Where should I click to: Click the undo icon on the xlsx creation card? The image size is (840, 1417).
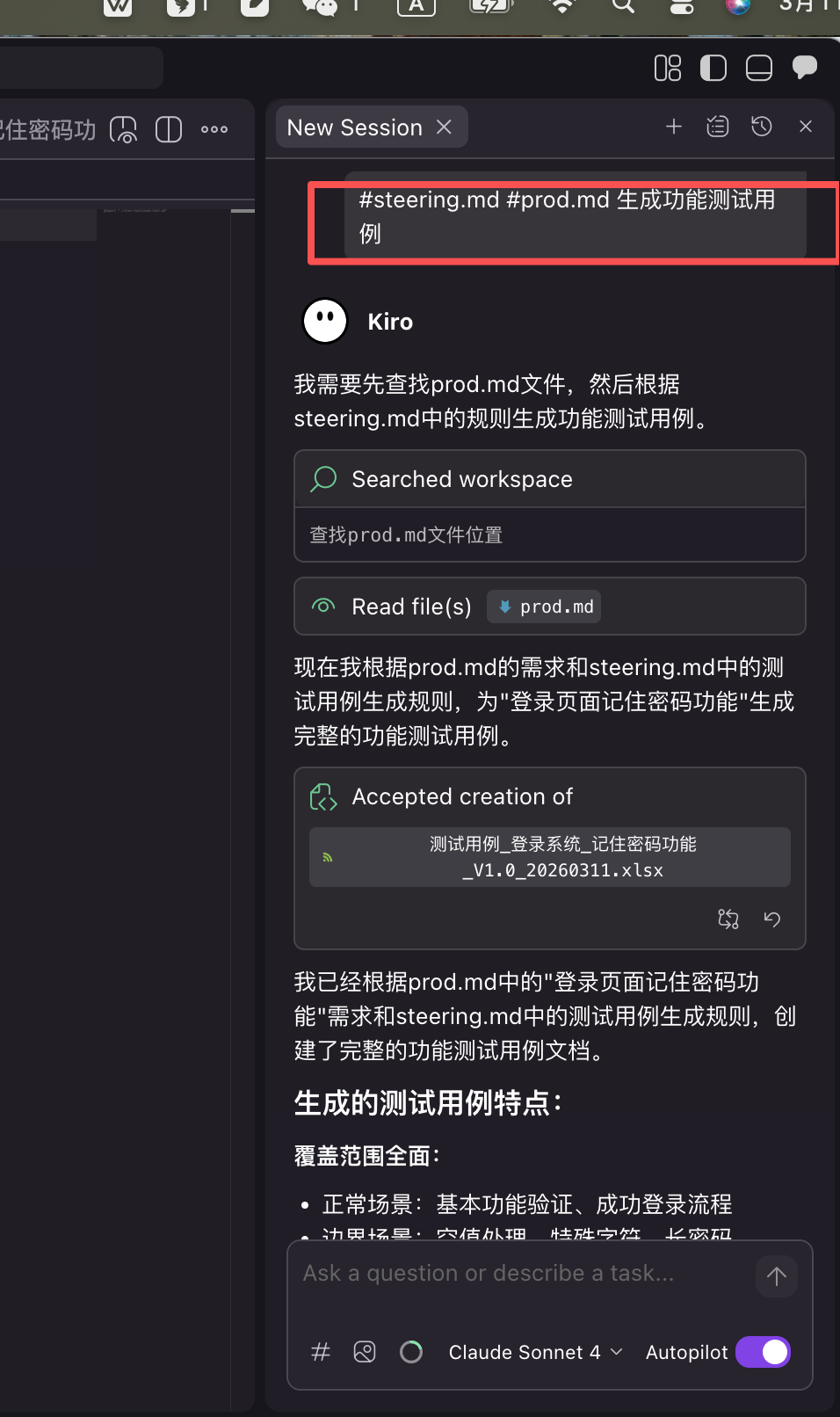pos(771,919)
